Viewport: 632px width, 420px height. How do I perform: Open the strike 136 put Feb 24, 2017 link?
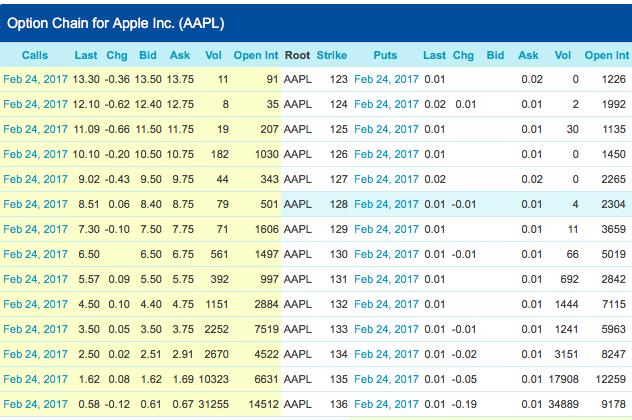[x=387, y=404]
